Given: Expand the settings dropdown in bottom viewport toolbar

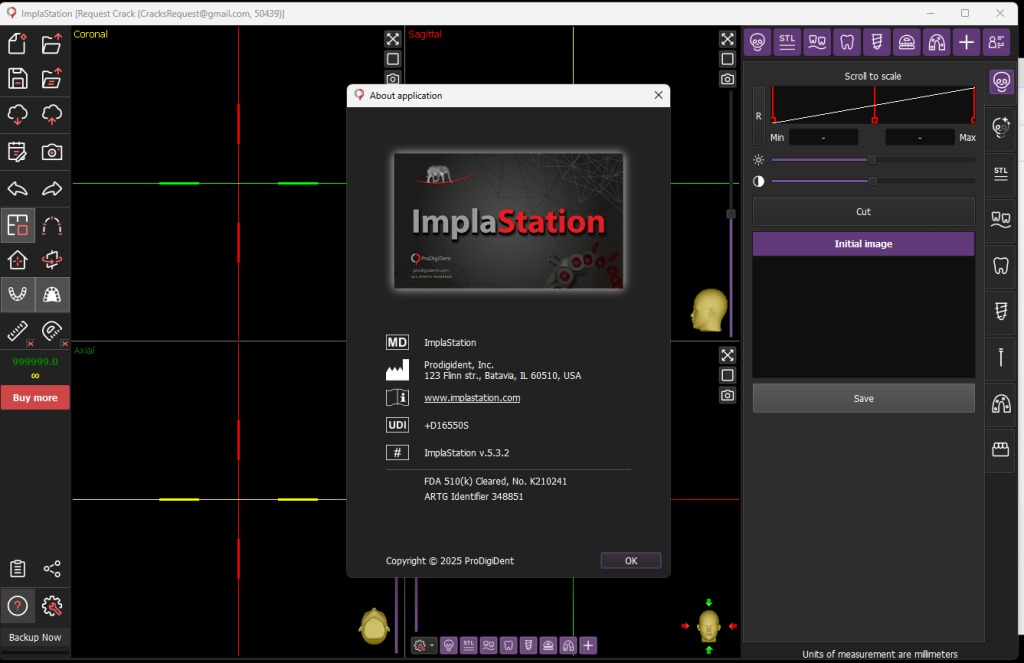Looking at the screenshot, I should pos(425,646).
